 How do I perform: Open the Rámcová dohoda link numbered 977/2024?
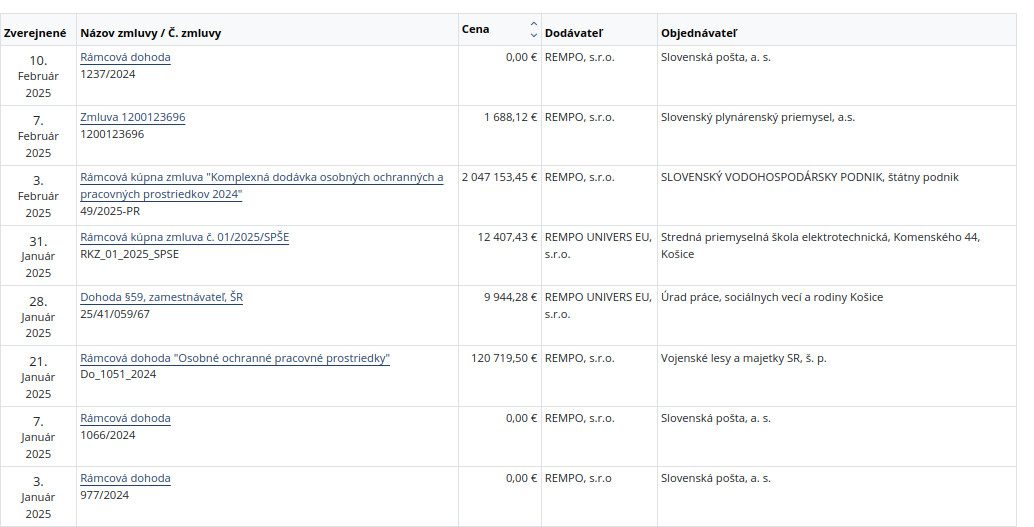pos(125,479)
